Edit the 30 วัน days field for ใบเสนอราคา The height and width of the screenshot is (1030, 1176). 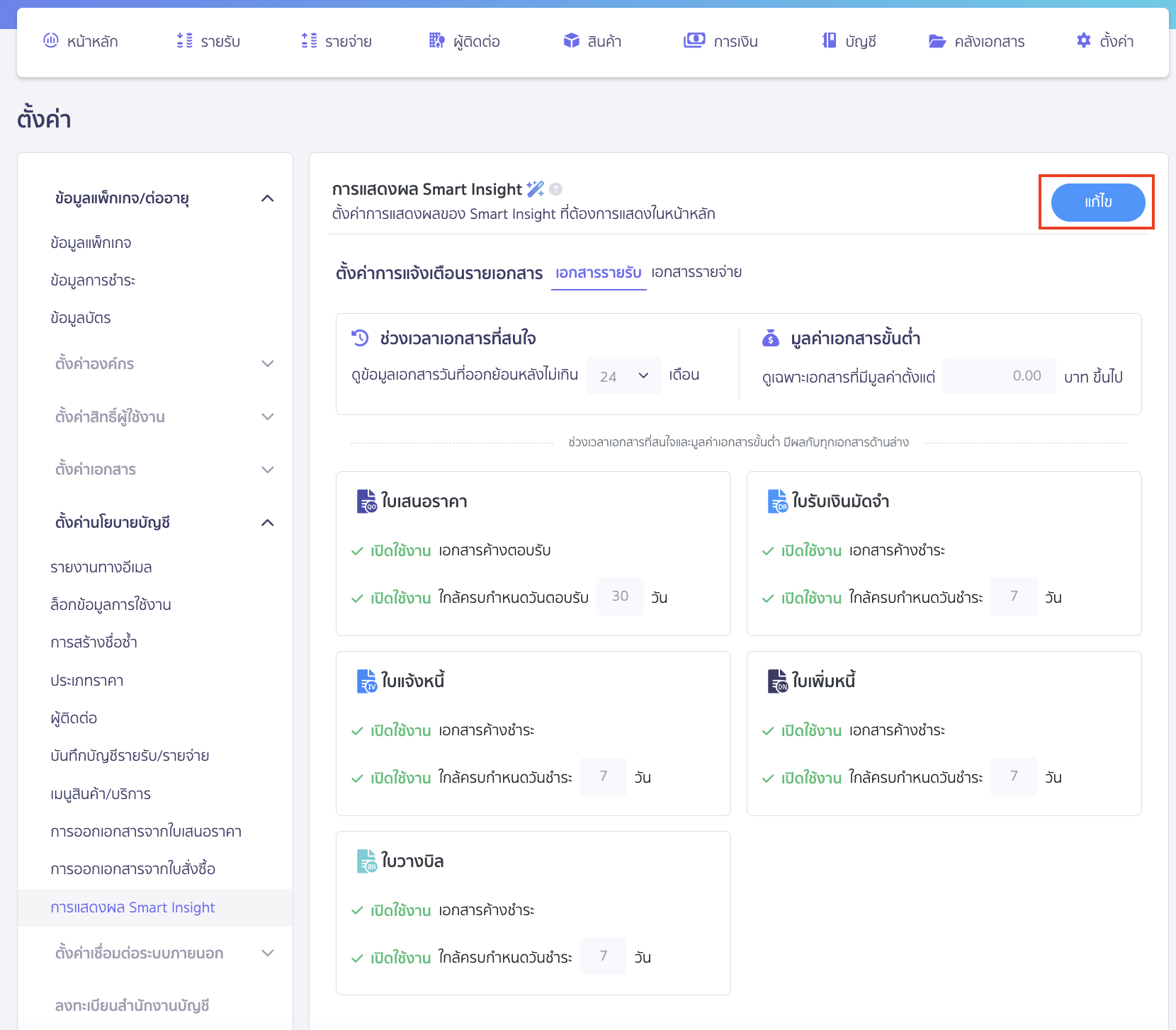[x=619, y=596]
